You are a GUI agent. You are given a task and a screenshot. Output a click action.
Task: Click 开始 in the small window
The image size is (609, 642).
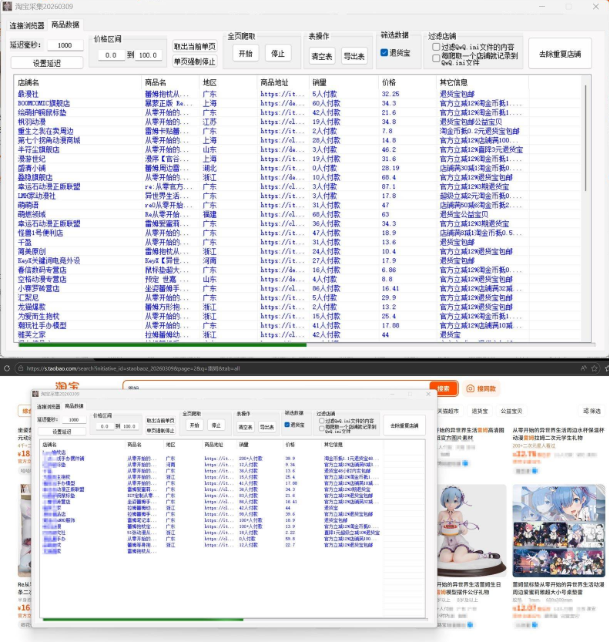point(195,425)
